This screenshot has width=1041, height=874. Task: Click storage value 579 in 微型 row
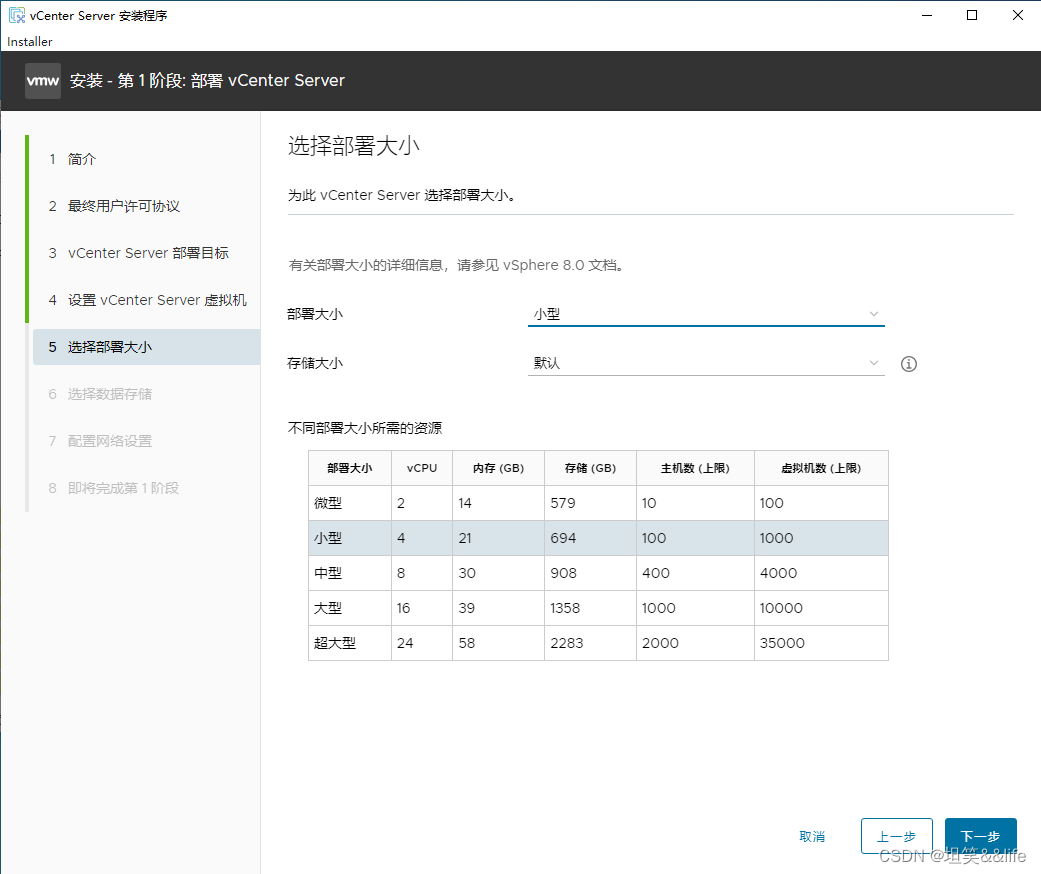coord(563,503)
